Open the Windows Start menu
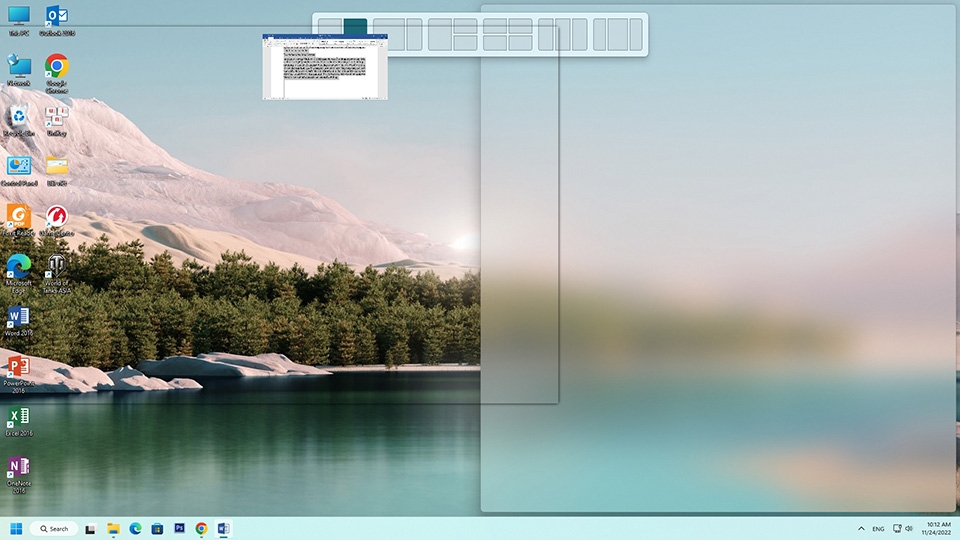960x540 pixels. 17,528
